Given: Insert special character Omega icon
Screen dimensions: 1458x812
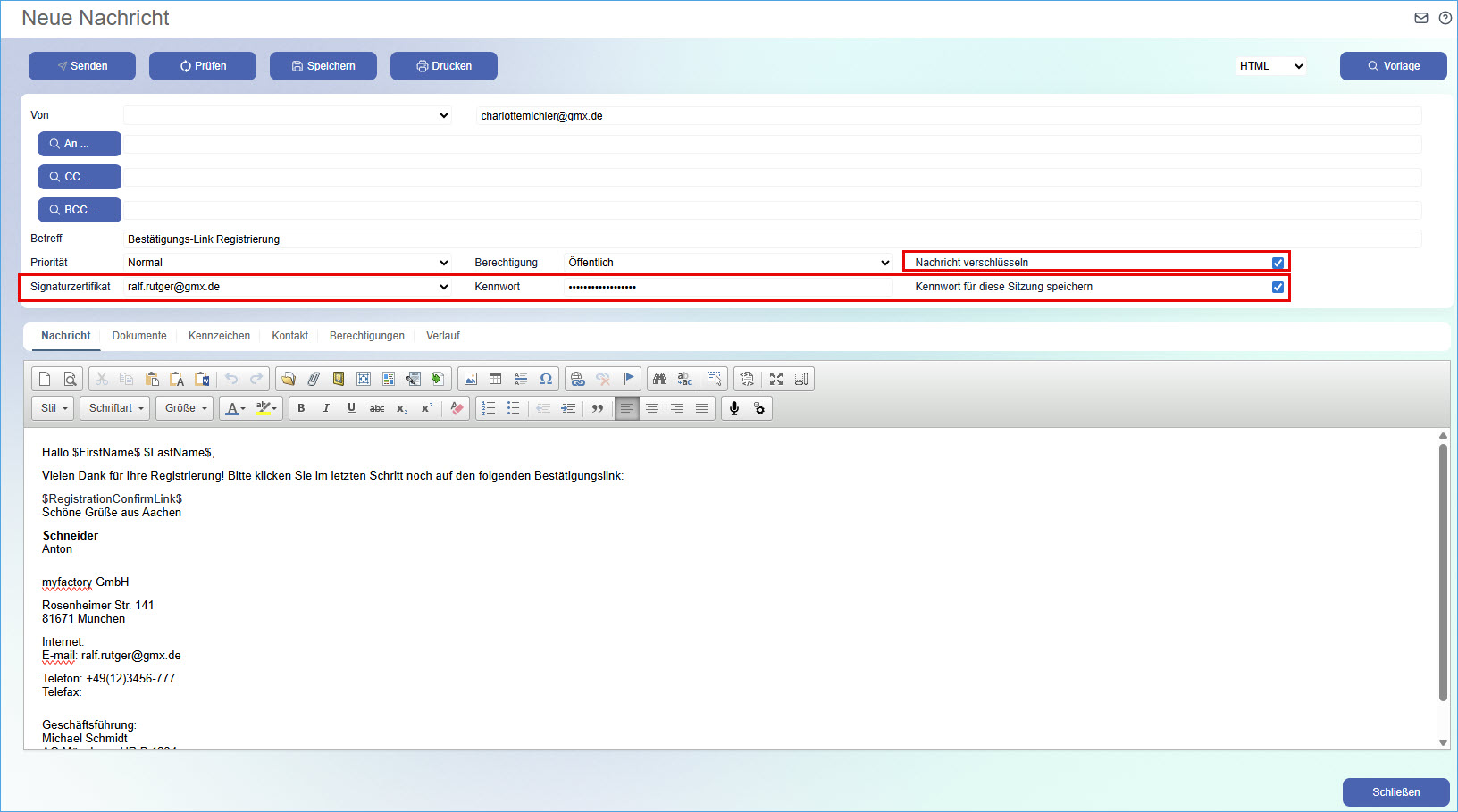Looking at the screenshot, I should [x=546, y=379].
